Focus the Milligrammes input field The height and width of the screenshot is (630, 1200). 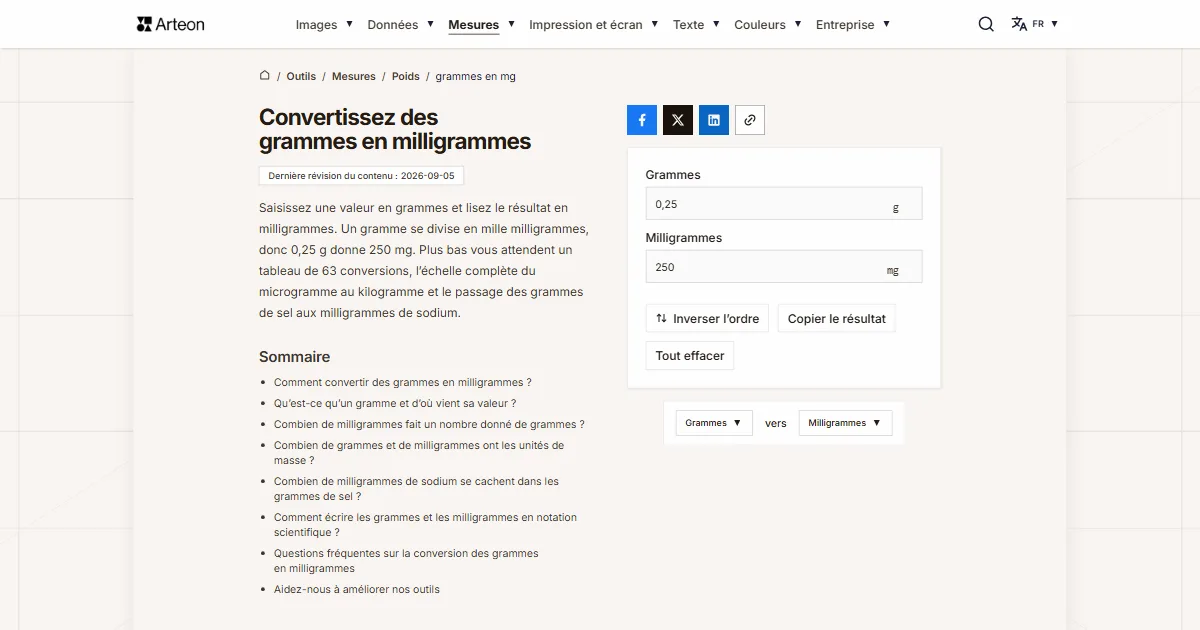[784, 267]
